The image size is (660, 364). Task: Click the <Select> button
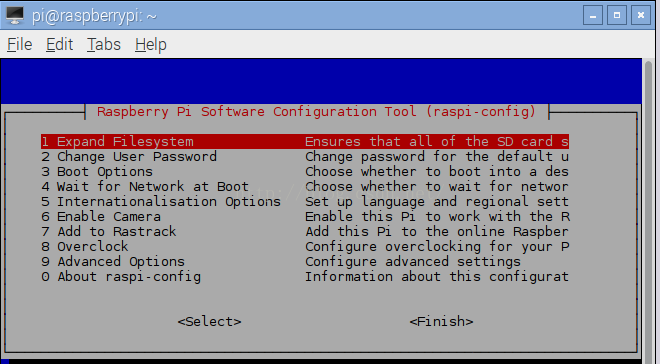(209, 321)
